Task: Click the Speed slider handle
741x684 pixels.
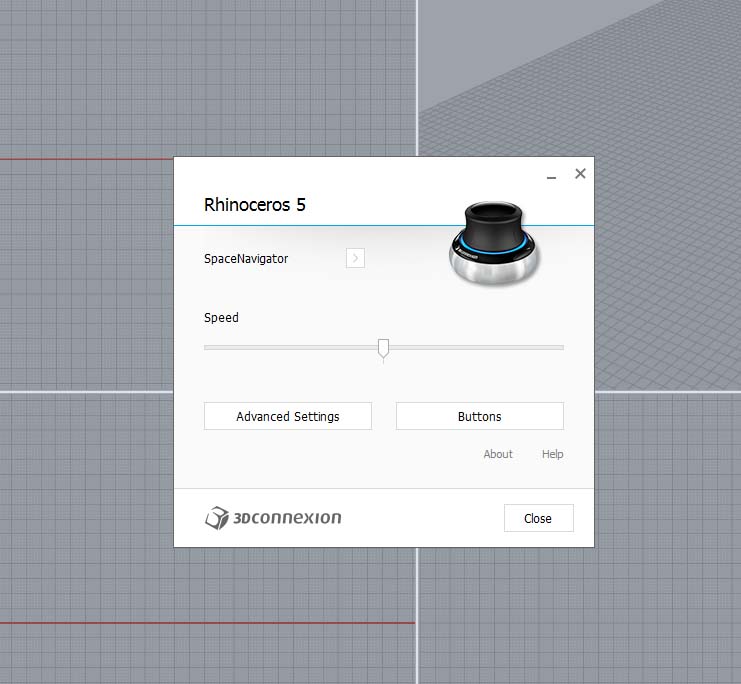Action: click(384, 349)
